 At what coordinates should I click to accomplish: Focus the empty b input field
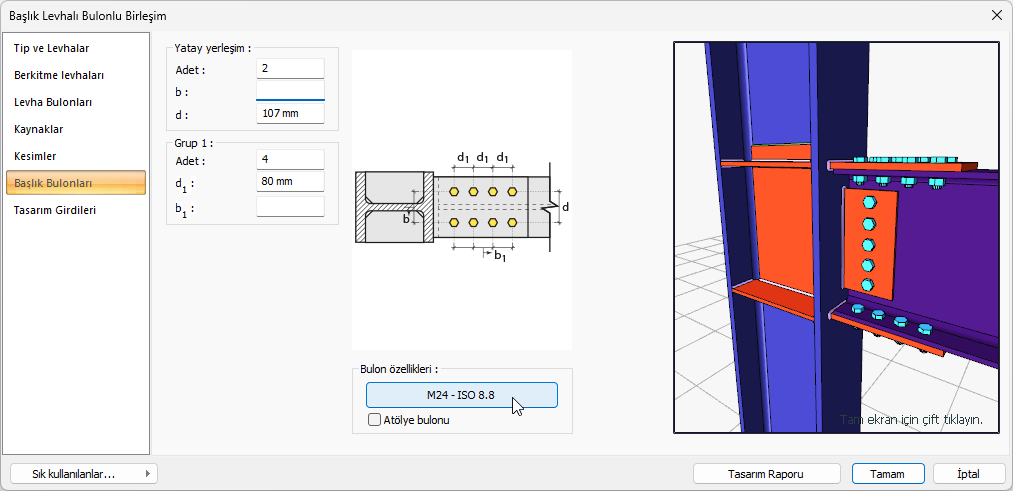coord(290,91)
